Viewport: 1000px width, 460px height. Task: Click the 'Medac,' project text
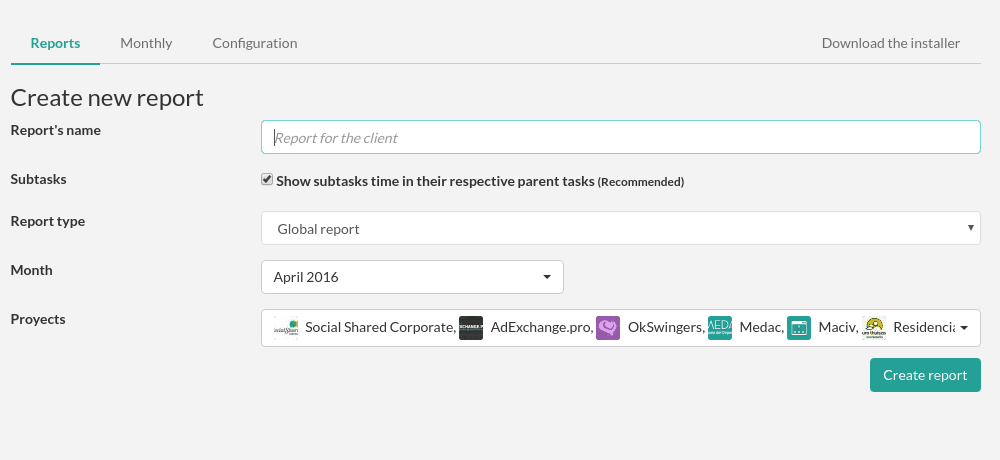point(761,327)
